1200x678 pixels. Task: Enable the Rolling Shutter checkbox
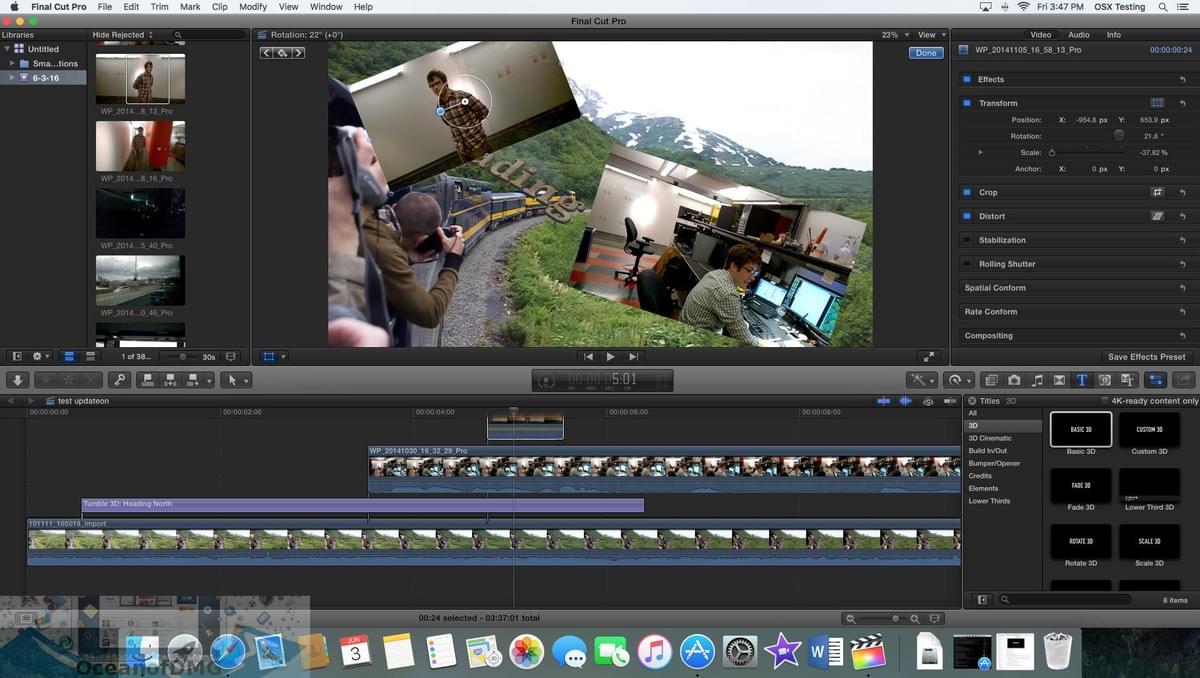click(x=967, y=264)
